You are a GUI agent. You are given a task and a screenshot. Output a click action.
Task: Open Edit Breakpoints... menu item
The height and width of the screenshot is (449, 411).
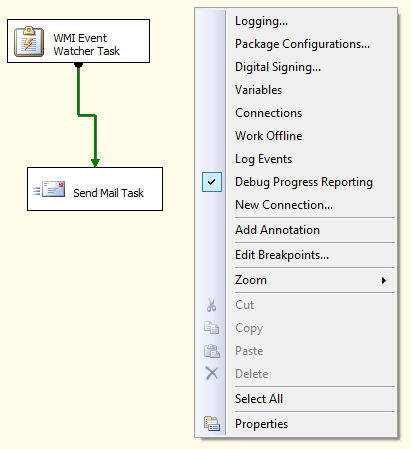282,255
